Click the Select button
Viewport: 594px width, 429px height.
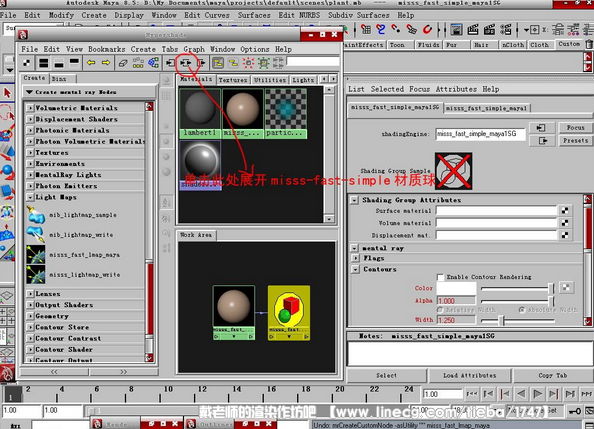click(386, 376)
